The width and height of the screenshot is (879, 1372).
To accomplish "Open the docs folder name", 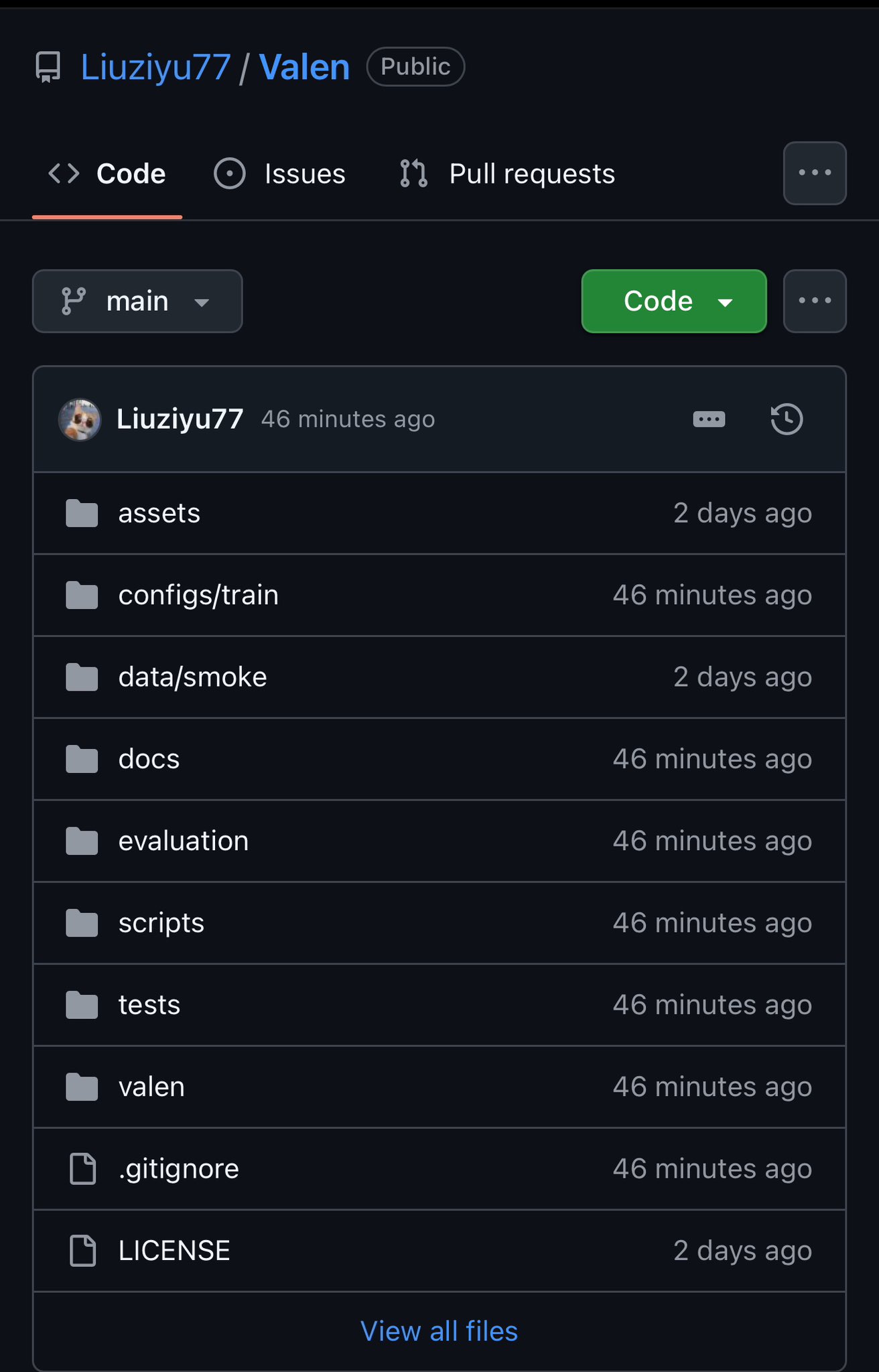I will click(149, 759).
